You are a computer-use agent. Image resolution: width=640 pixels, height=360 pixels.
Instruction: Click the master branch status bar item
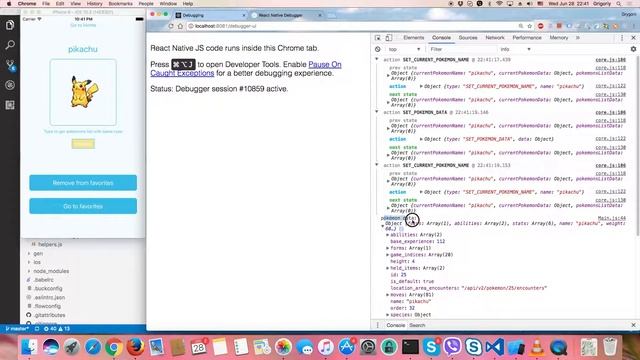[17, 329]
